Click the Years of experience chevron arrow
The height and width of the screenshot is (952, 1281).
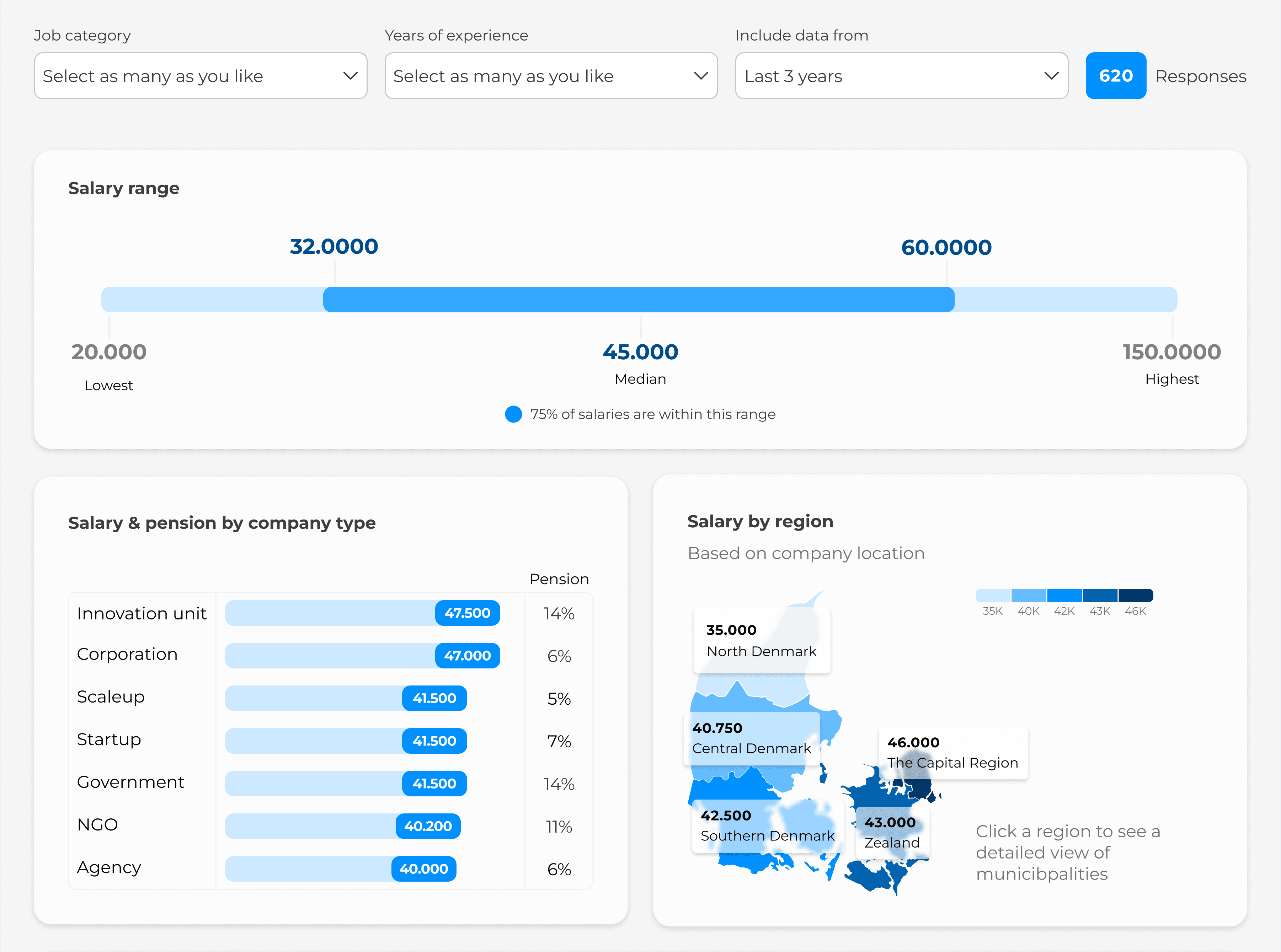click(x=700, y=75)
